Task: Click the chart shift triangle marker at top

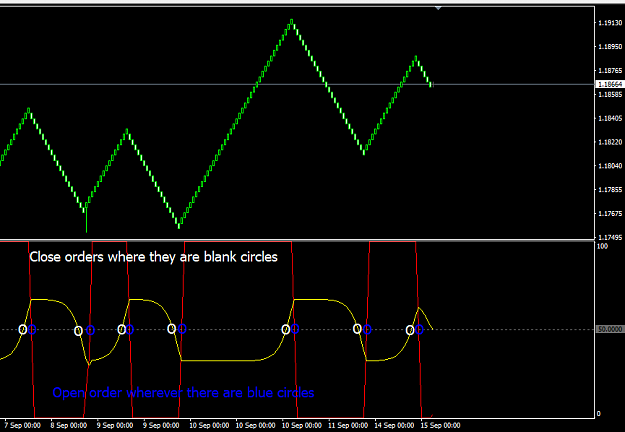Action: click(438, 8)
